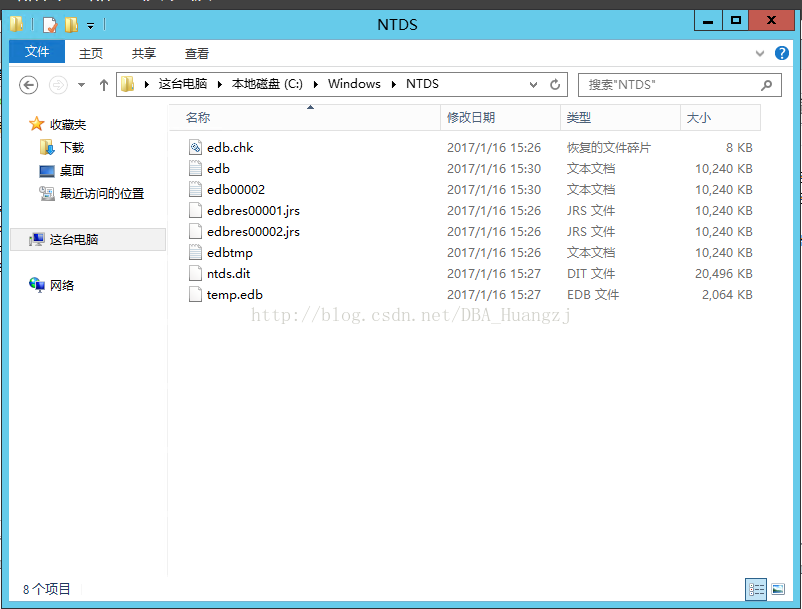Open the Customize Quick Access Toolbar dropdown
Viewport: 802px width, 609px height.
pos(91,25)
